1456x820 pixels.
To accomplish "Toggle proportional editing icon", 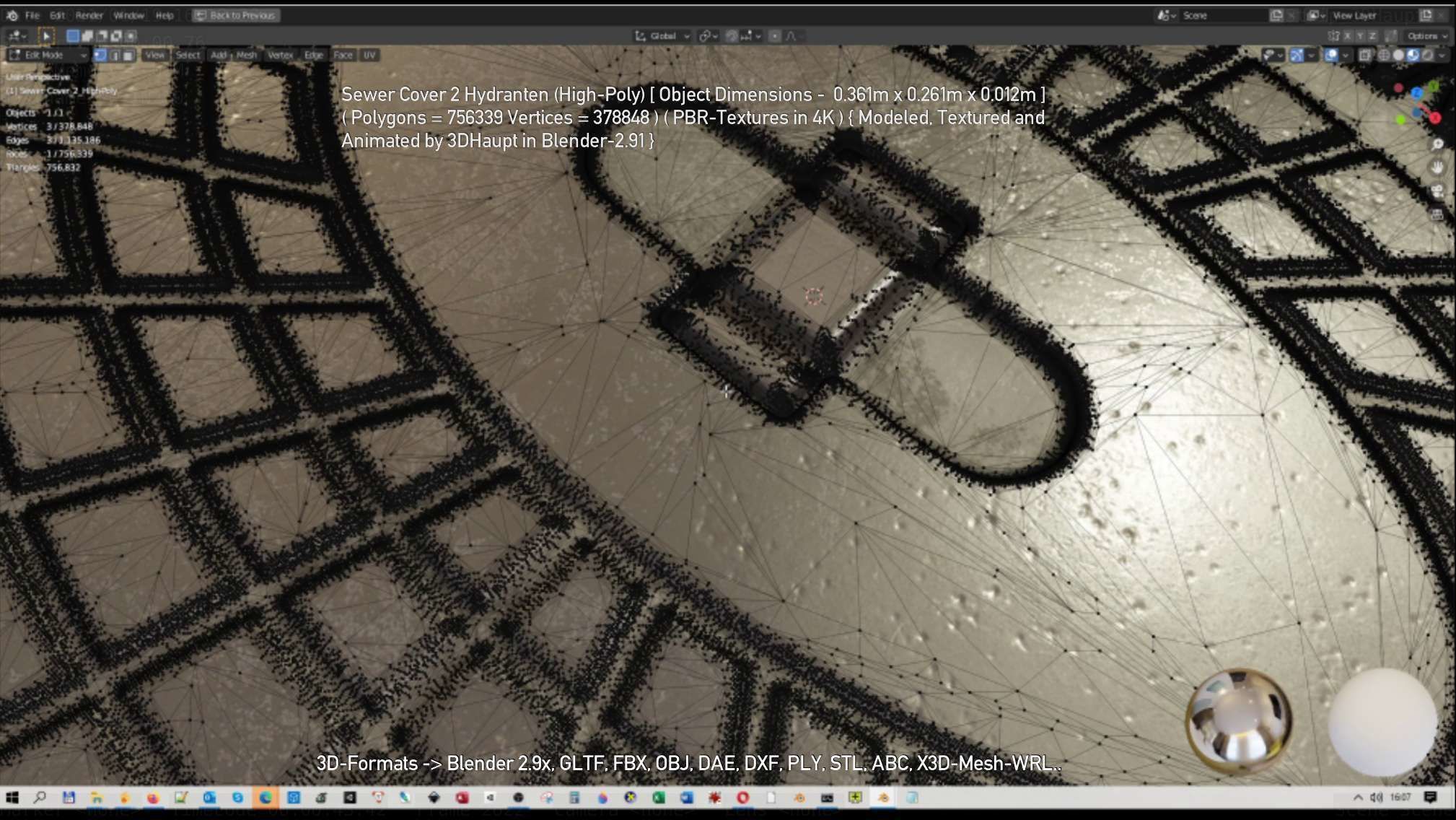I will click(774, 35).
